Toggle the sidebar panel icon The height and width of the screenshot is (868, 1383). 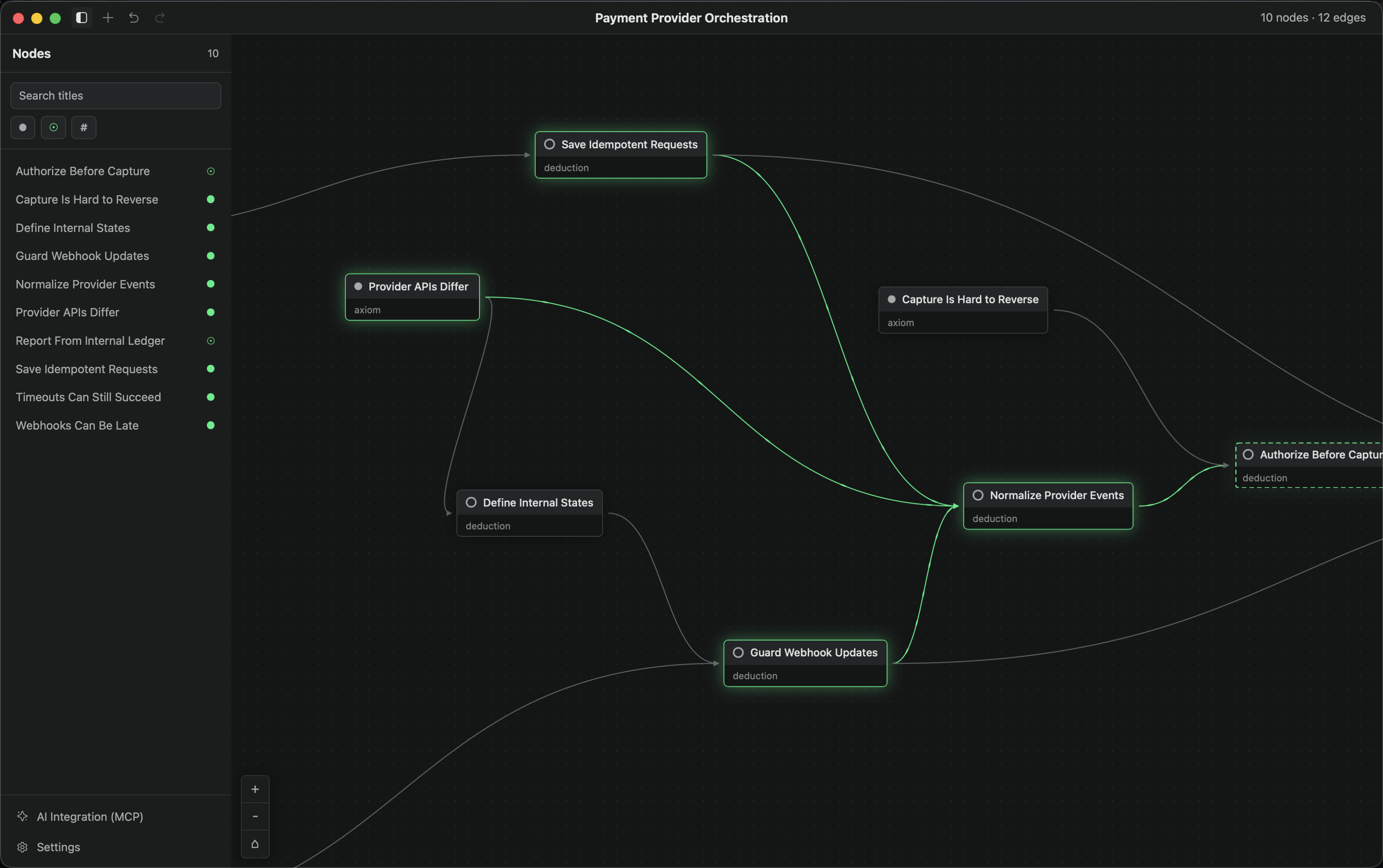[x=82, y=18]
